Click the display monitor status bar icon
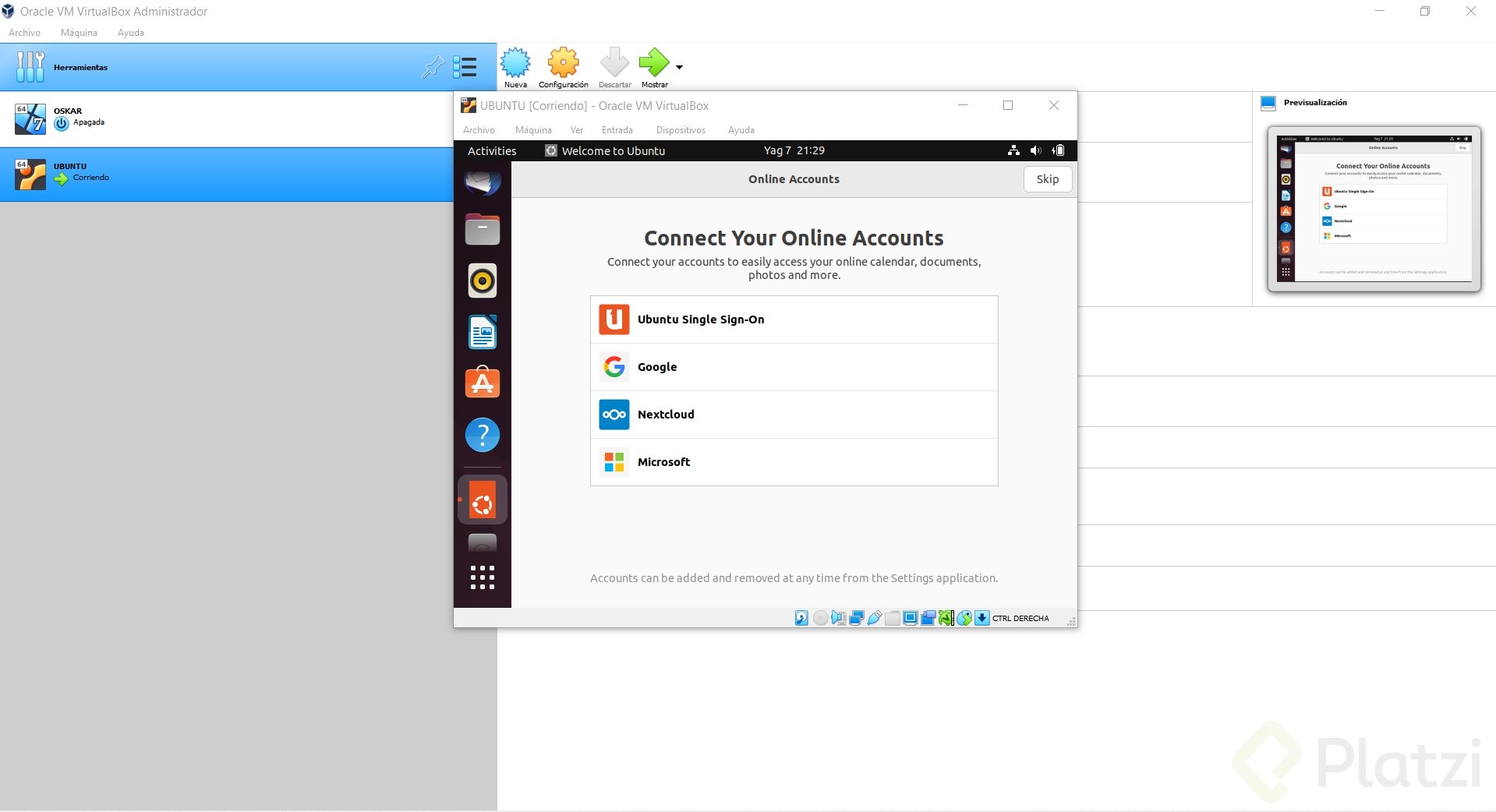 pyautogui.click(x=910, y=618)
